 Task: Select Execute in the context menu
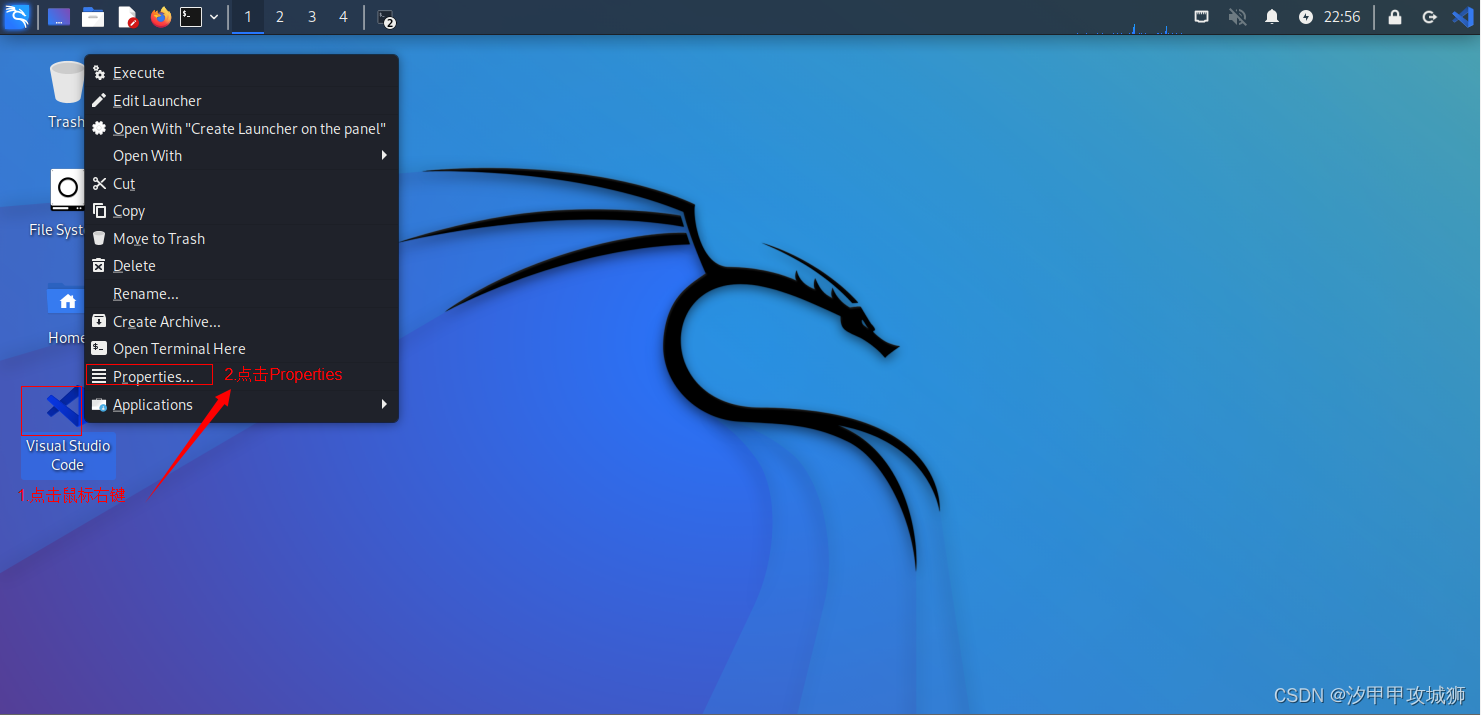tap(241, 73)
